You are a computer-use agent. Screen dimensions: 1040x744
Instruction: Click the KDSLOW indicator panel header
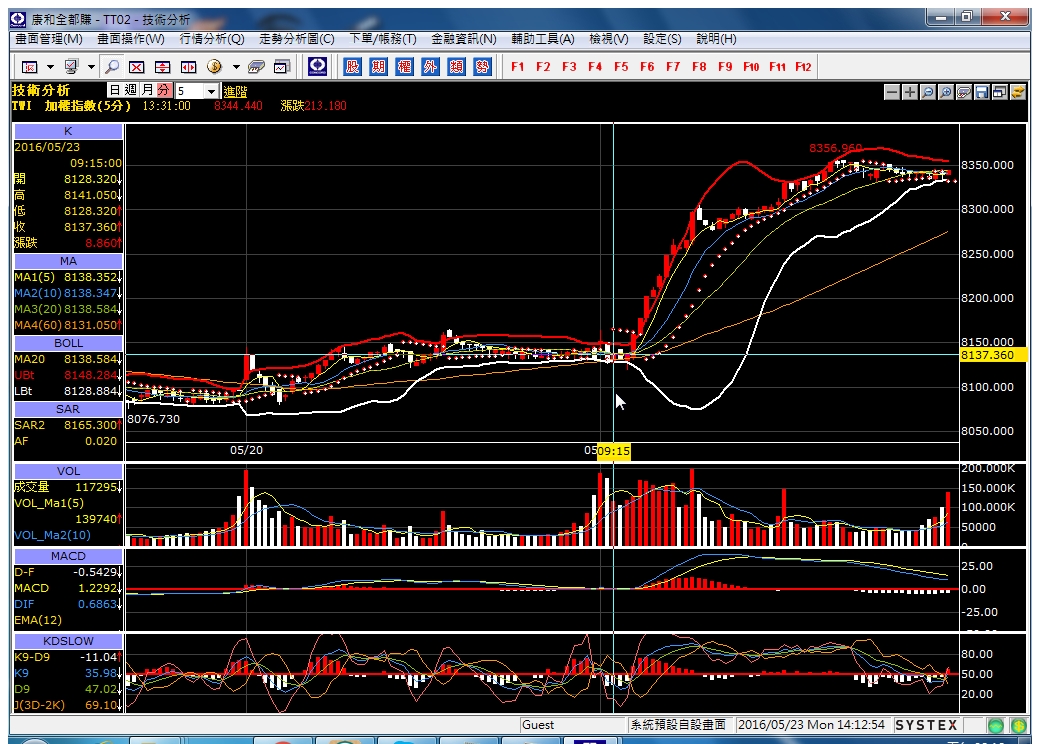coord(68,641)
